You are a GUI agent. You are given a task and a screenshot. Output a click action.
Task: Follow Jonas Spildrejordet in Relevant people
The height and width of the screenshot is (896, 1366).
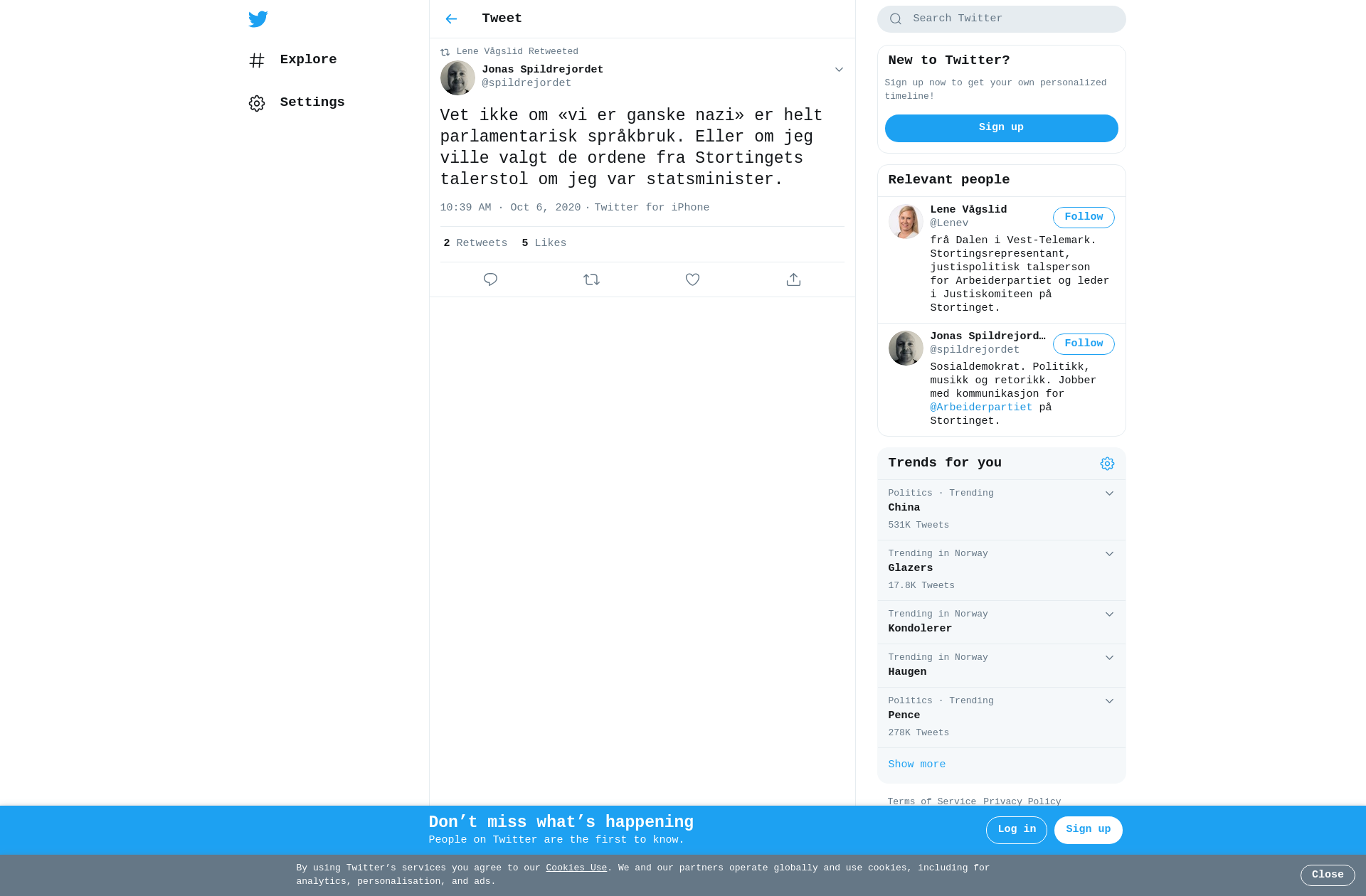(1084, 344)
